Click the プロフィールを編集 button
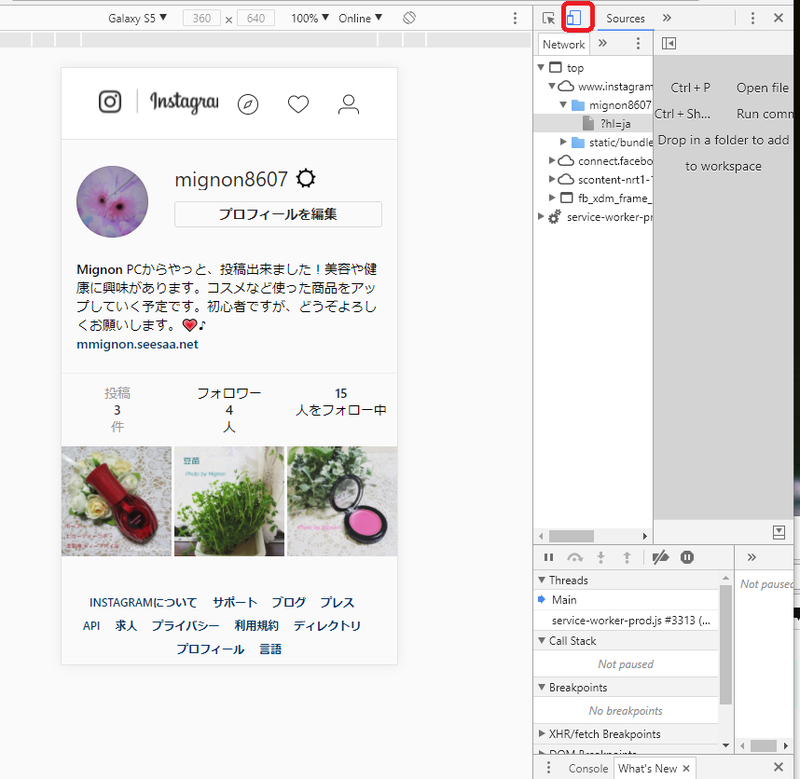 pyautogui.click(x=278, y=214)
